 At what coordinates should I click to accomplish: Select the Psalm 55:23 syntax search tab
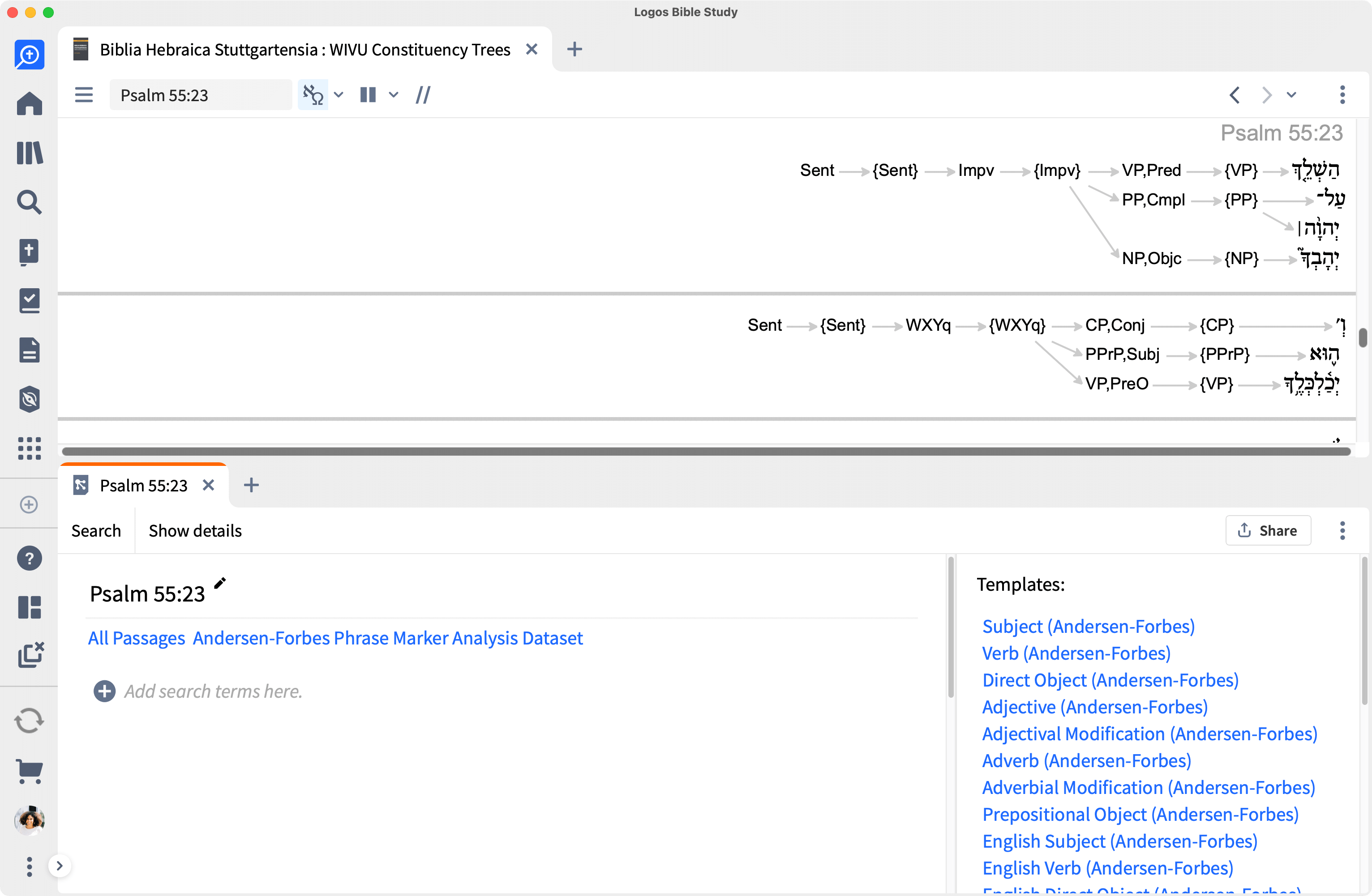[144, 485]
